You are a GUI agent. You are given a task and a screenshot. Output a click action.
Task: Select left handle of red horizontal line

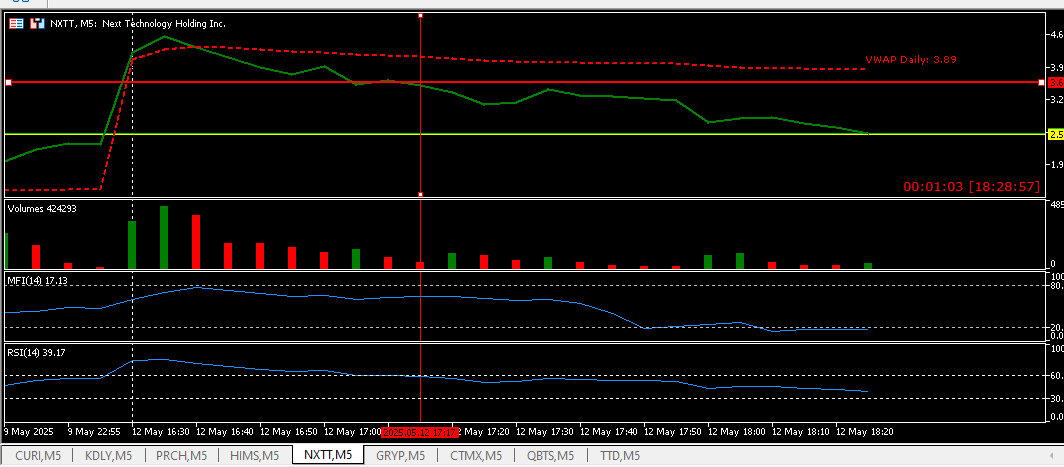pyautogui.click(x=9, y=82)
